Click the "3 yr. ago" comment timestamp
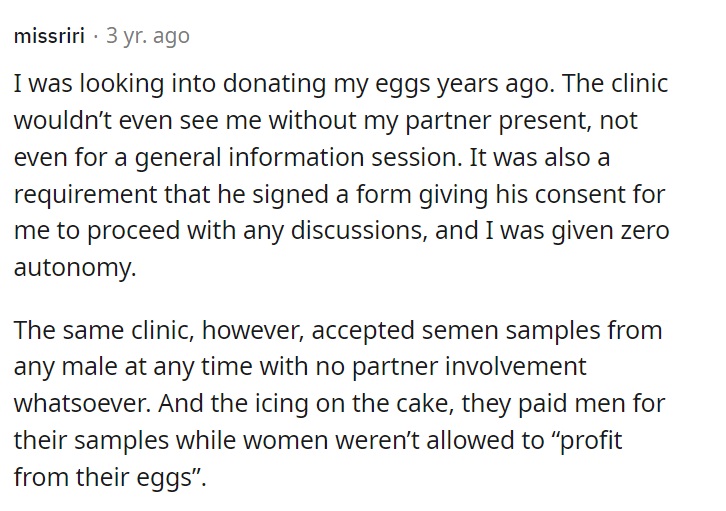 (148, 36)
